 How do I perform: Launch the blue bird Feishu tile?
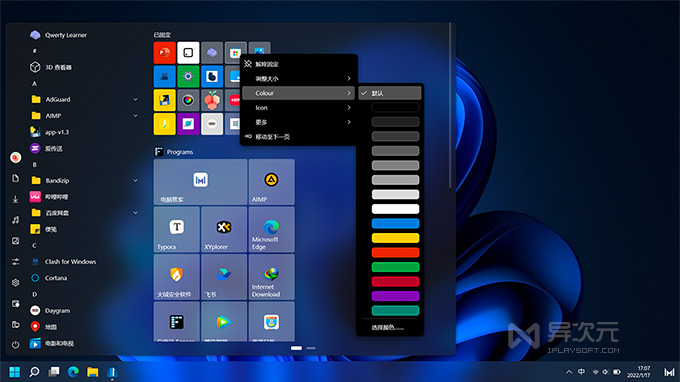tap(224, 277)
